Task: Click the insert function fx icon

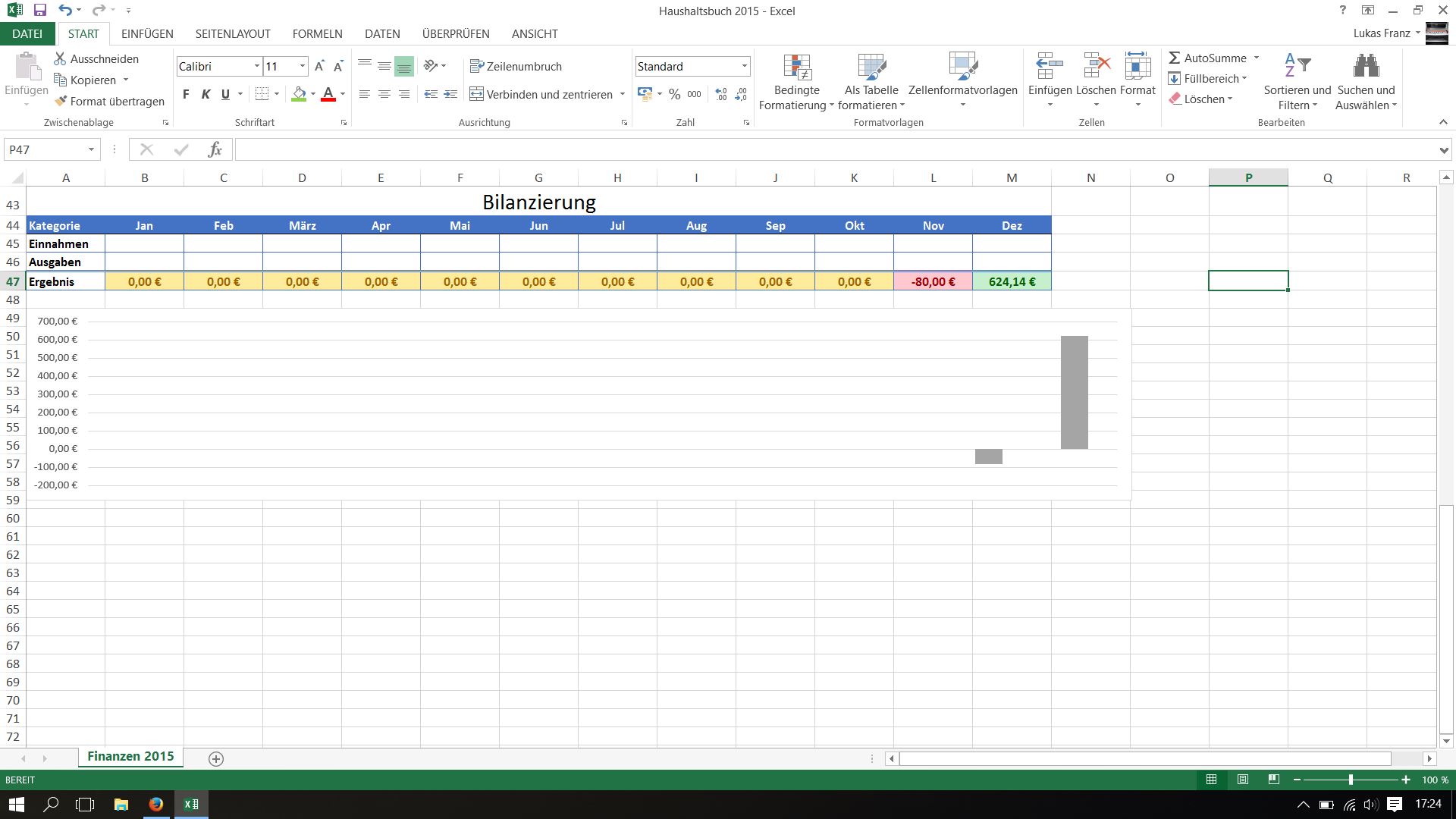Action: [215, 149]
